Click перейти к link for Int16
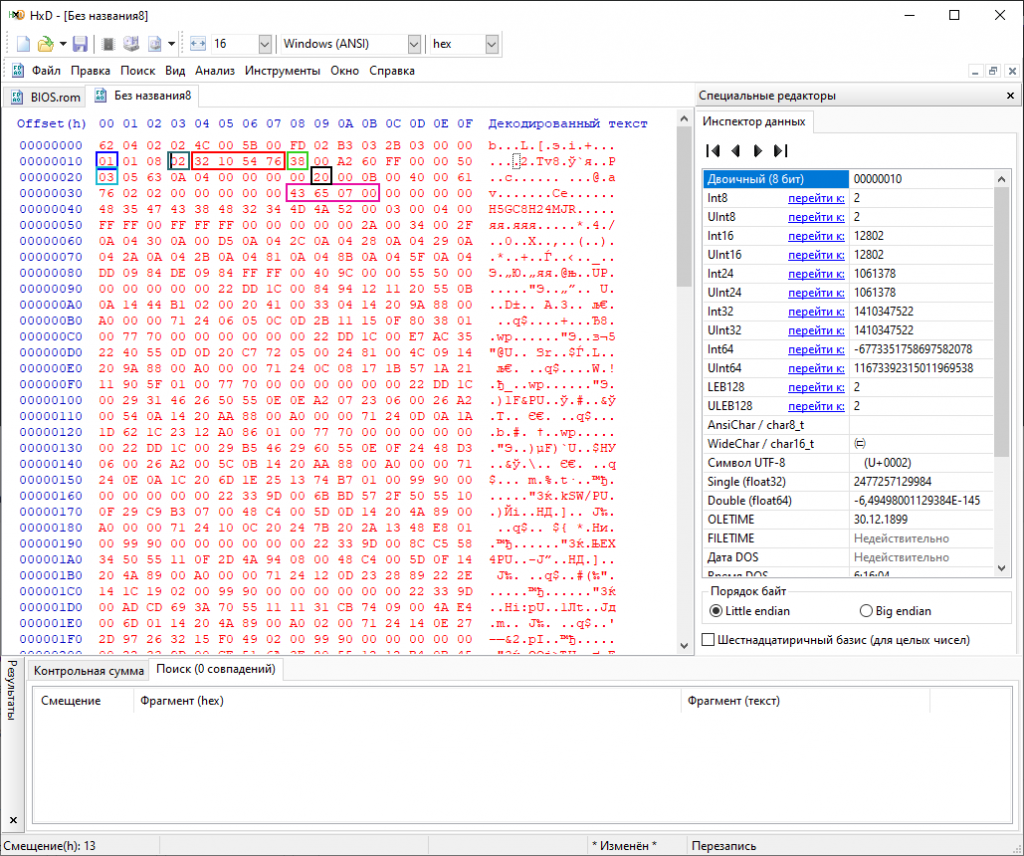The height and width of the screenshot is (856, 1024). pos(816,236)
